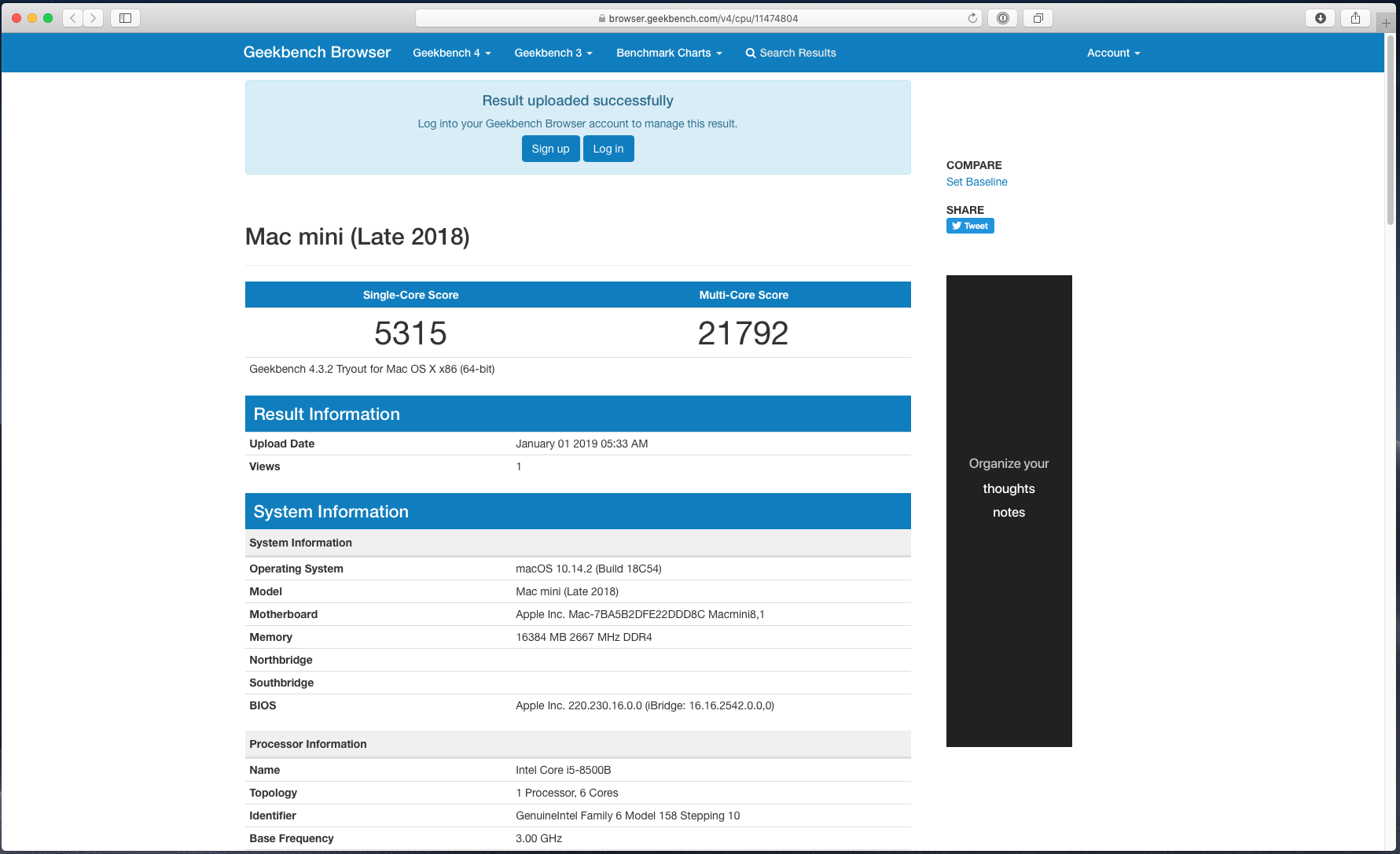Open Safari share icon
Image resolution: width=1400 pixels, height=854 pixels.
(x=1355, y=18)
